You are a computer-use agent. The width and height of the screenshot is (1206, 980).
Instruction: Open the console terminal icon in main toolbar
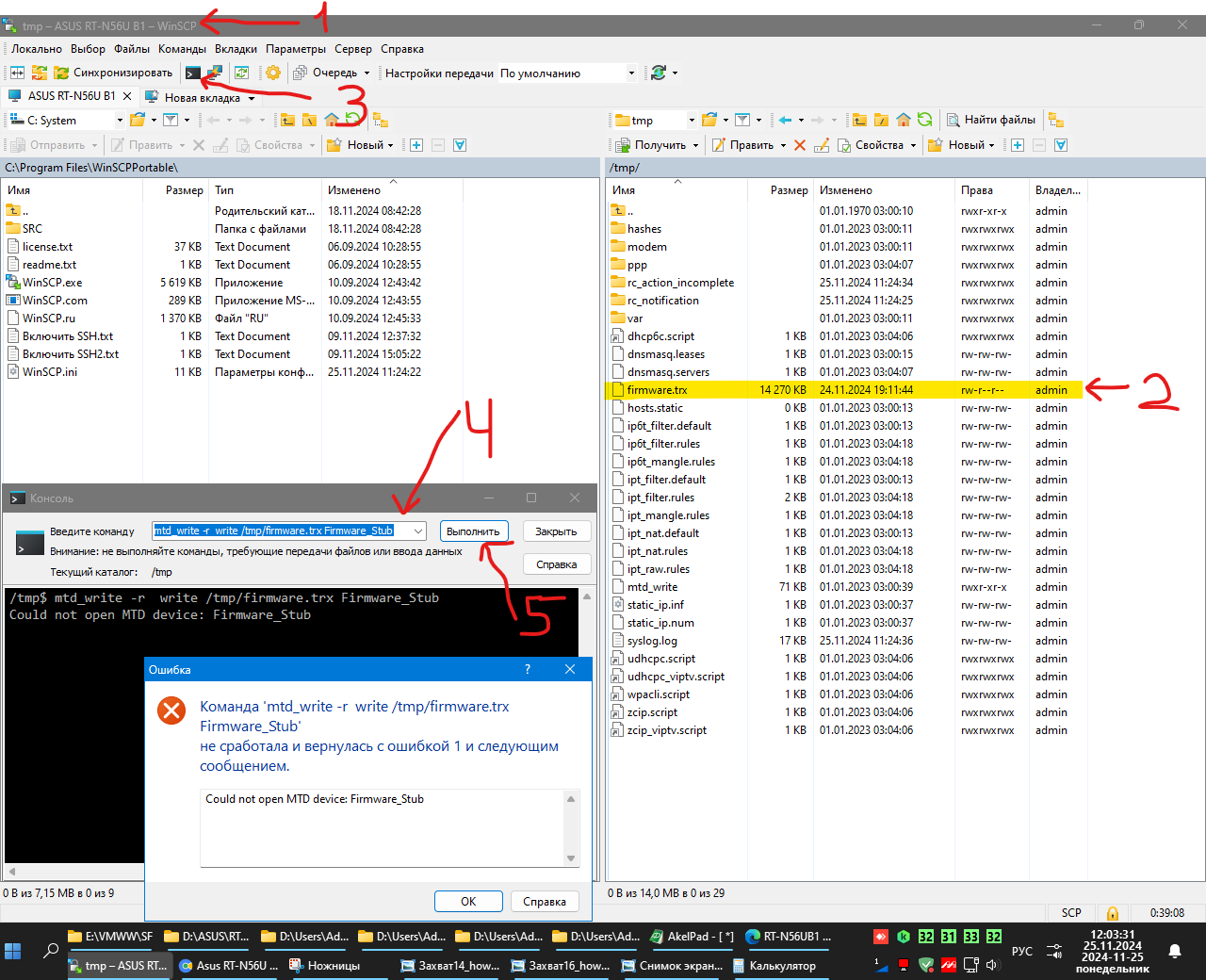pyautogui.click(x=193, y=73)
